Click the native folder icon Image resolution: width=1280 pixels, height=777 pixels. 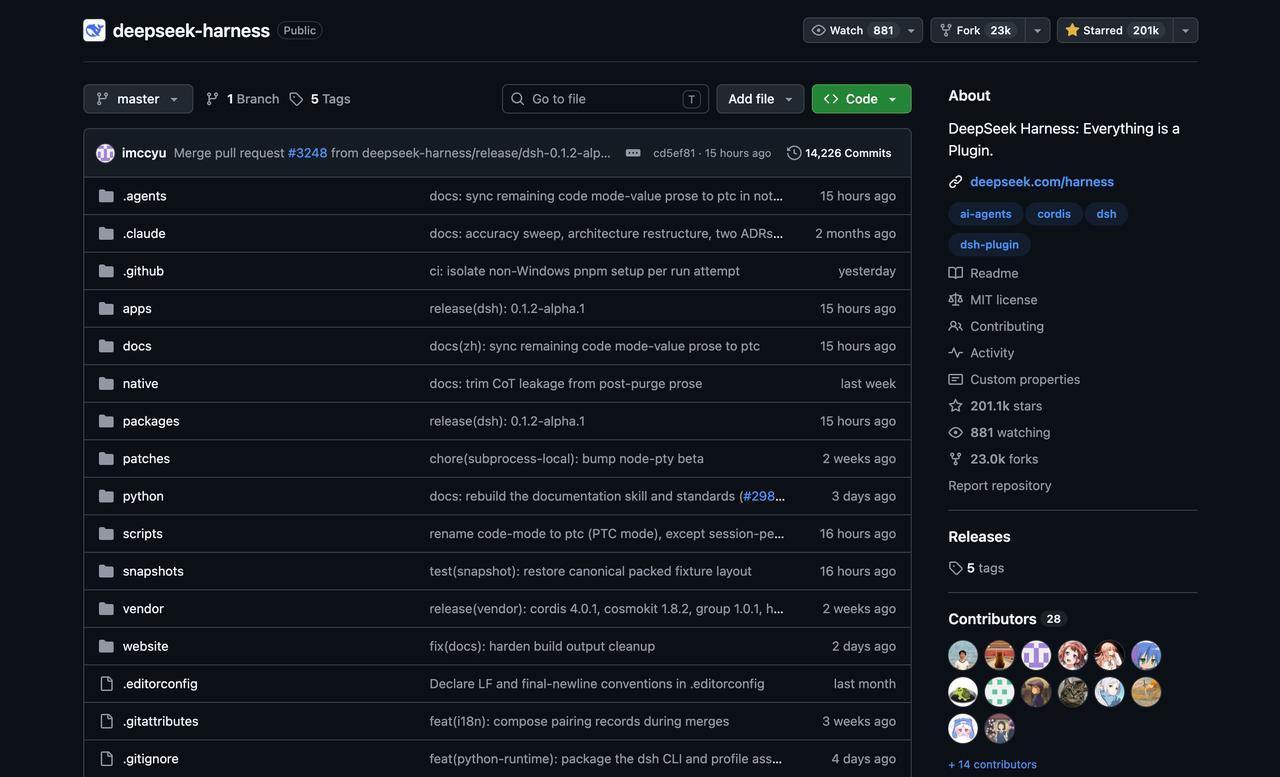tap(106, 383)
